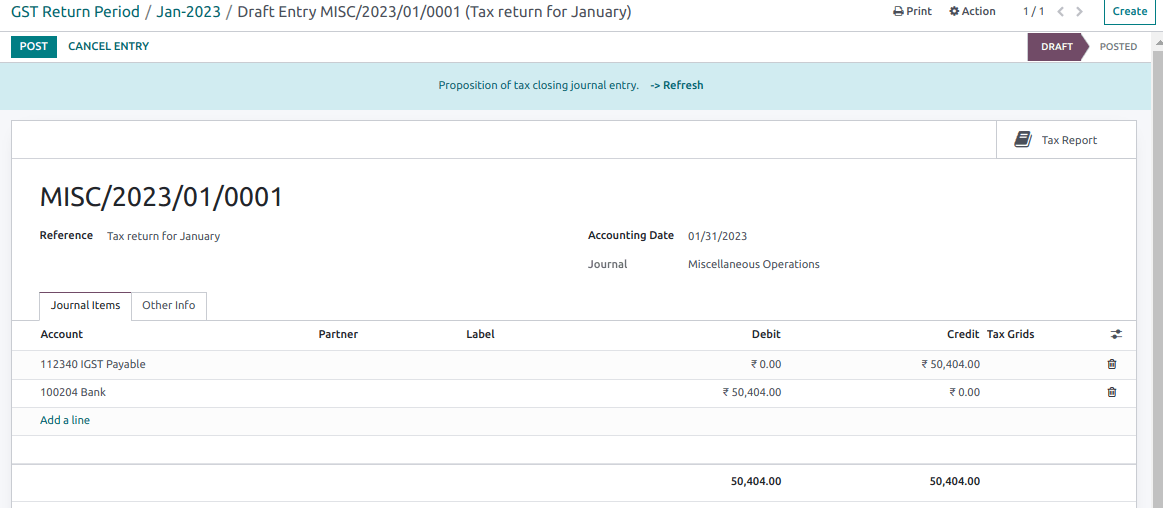Add a line to journal items
The width and height of the screenshot is (1163, 508).
tap(65, 420)
